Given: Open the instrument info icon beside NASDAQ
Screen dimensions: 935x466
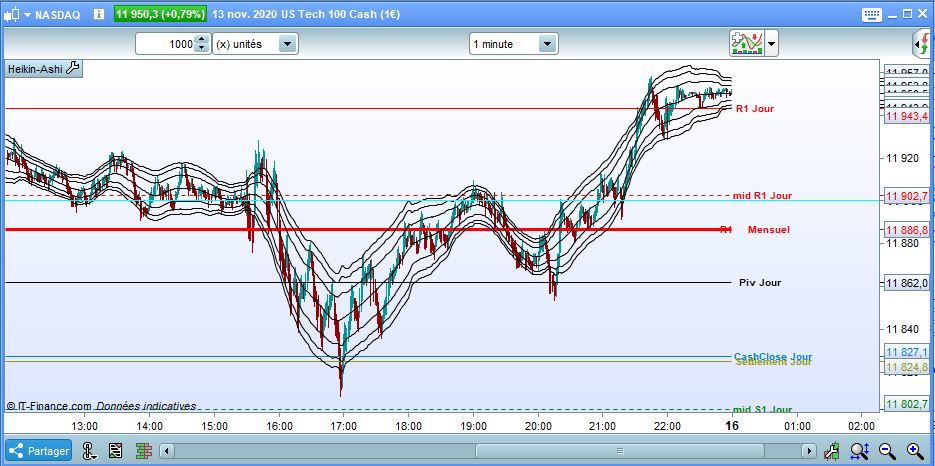Looking at the screenshot, I should [99, 14].
